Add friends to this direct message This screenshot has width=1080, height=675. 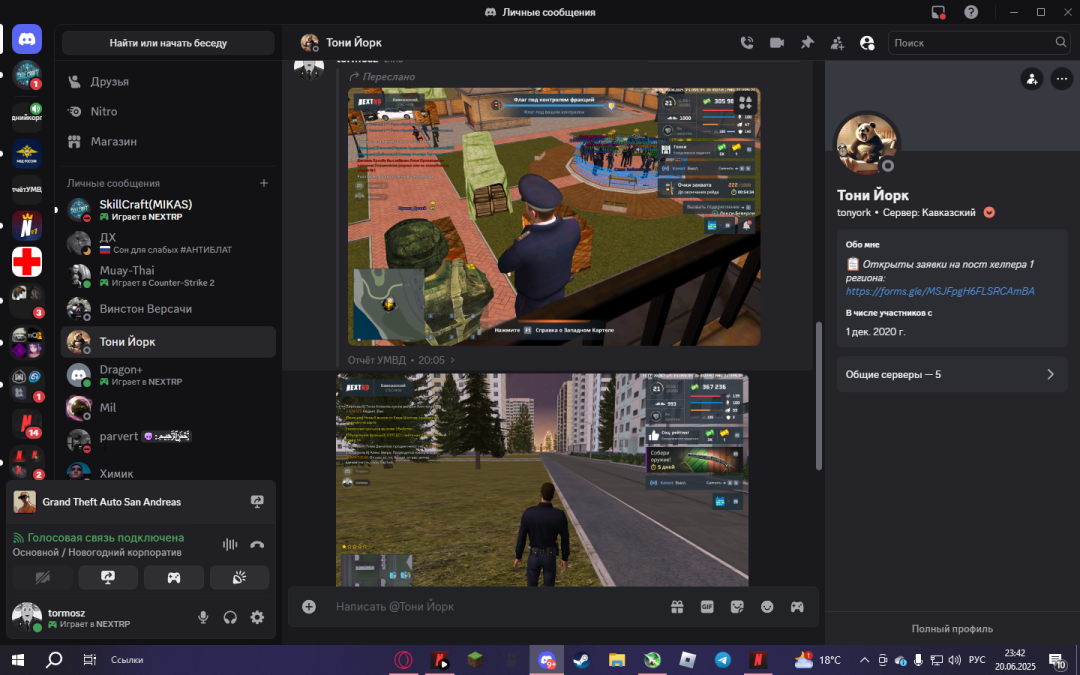pos(837,43)
